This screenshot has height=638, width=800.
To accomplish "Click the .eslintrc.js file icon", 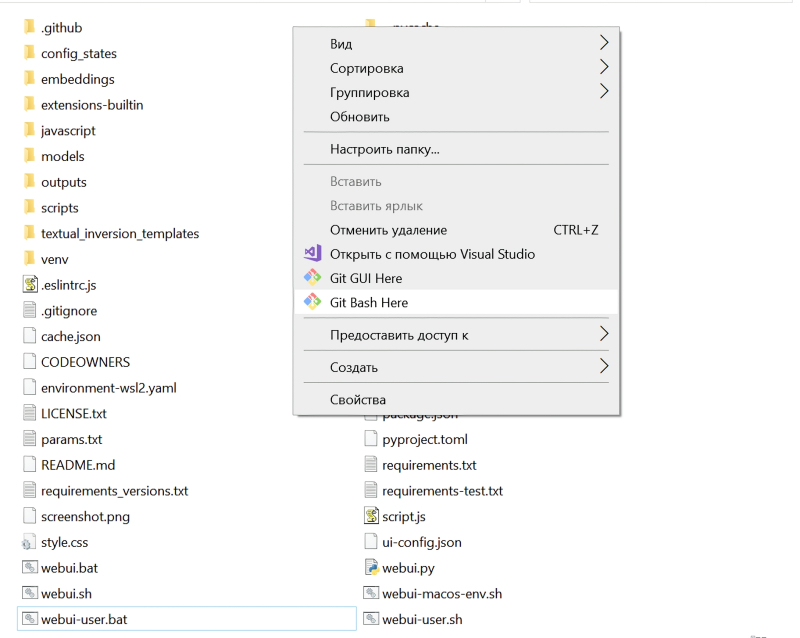I will coord(29,285).
